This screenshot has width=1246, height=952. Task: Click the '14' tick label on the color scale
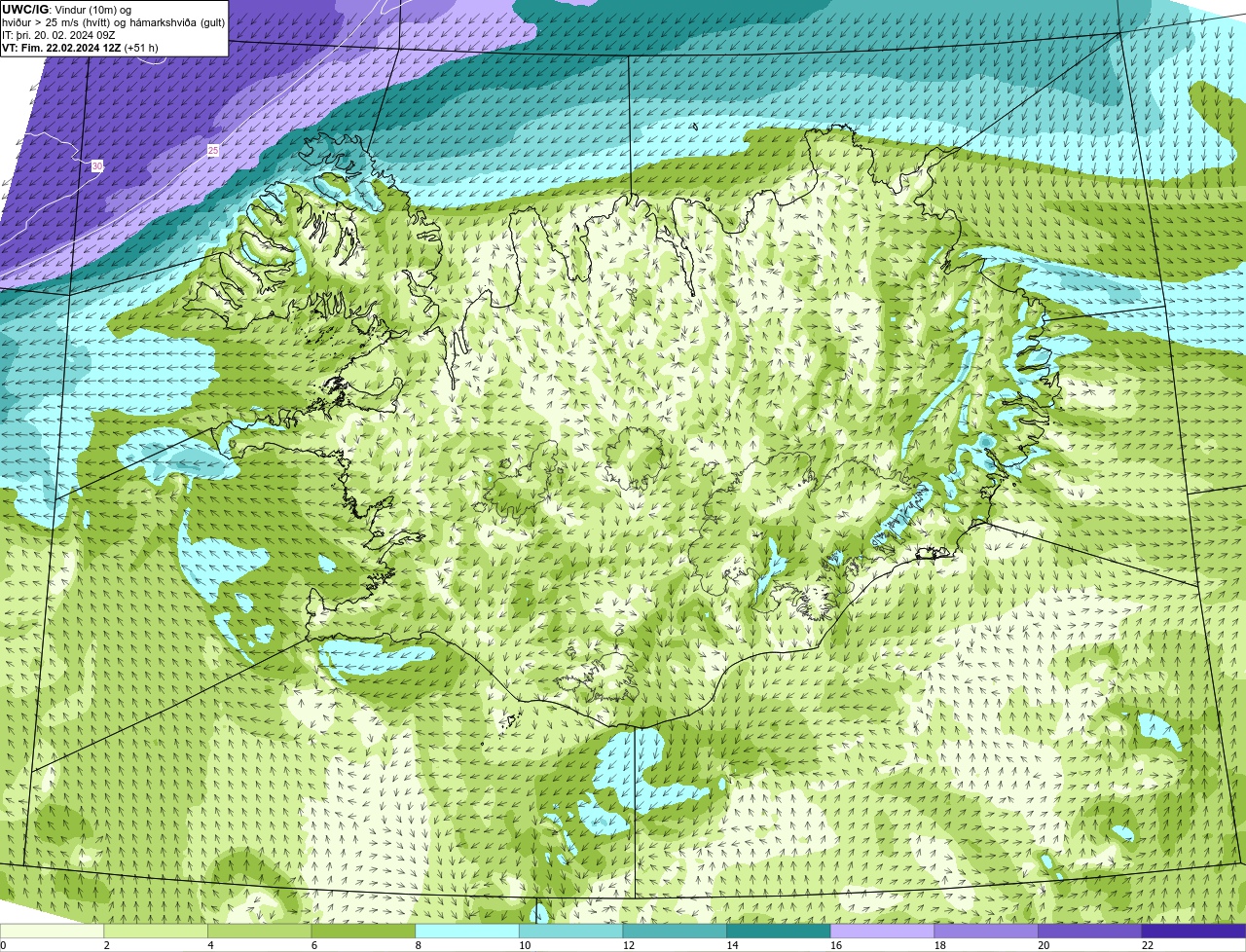tap(732, 945)
